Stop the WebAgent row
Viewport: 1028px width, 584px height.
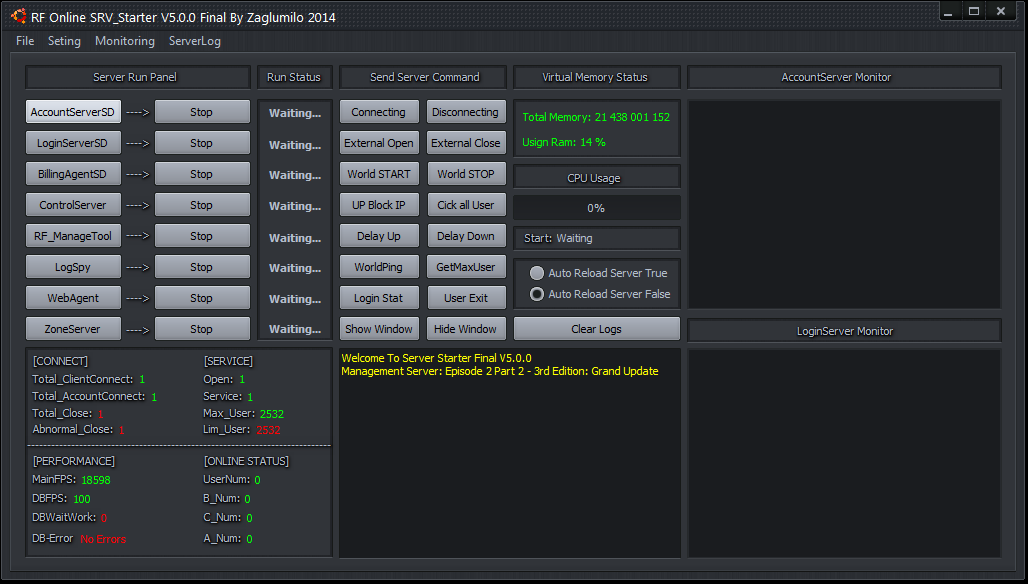(202, 298)
